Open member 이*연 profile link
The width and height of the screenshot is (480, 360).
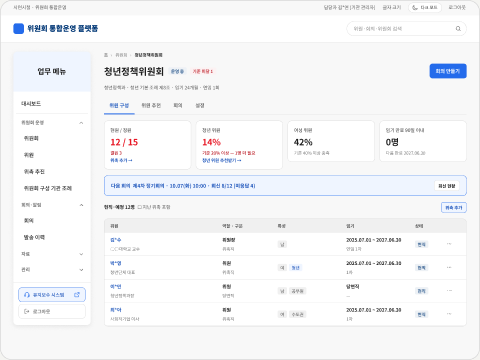(x=116, y=287)
